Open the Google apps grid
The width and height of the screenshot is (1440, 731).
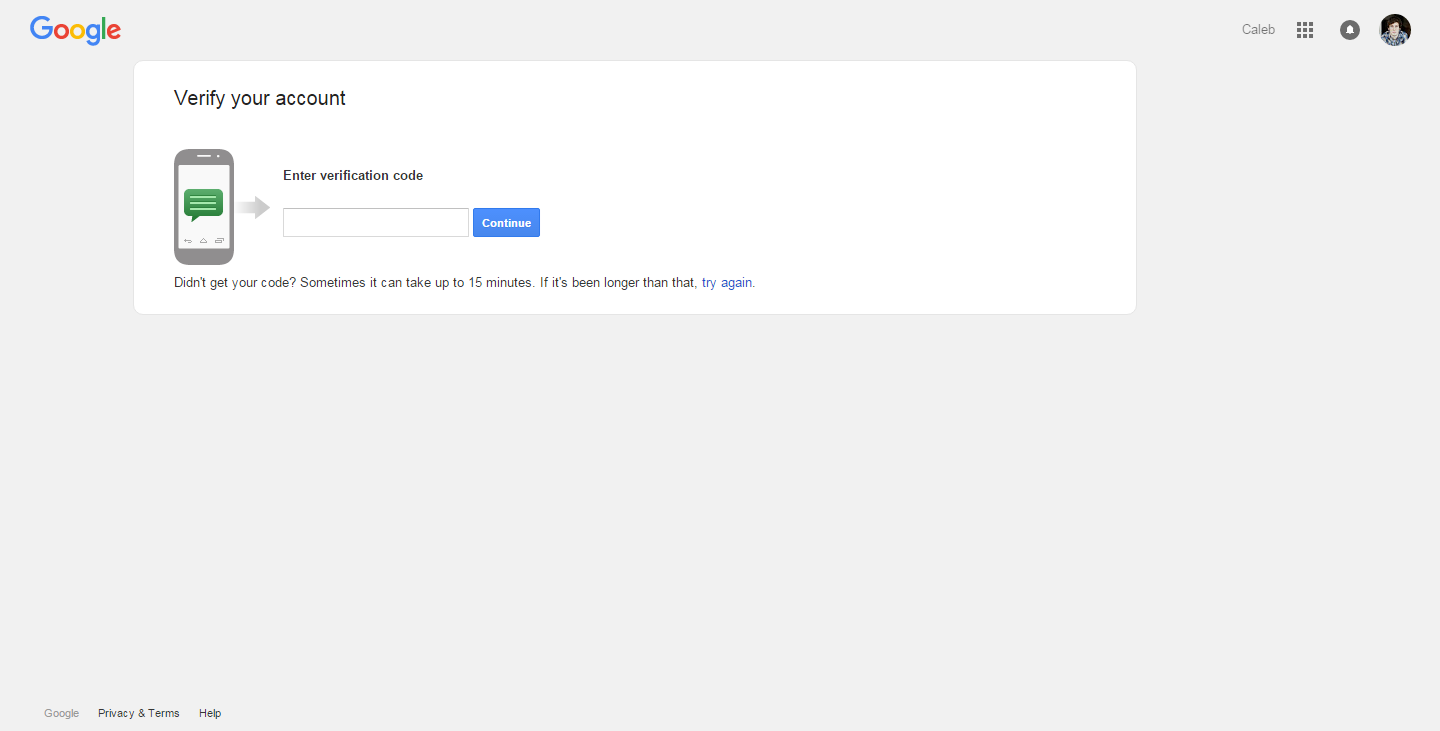(x=1305, y=30)
